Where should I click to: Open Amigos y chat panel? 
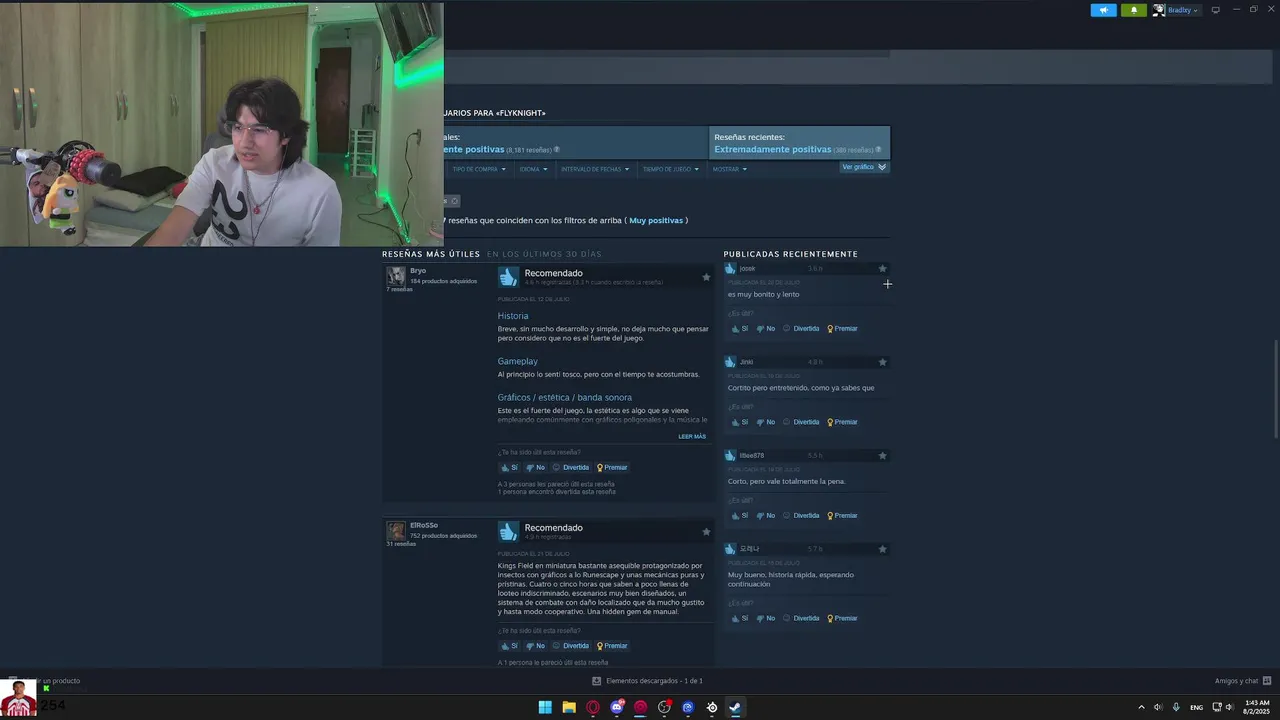(1243, 681)
